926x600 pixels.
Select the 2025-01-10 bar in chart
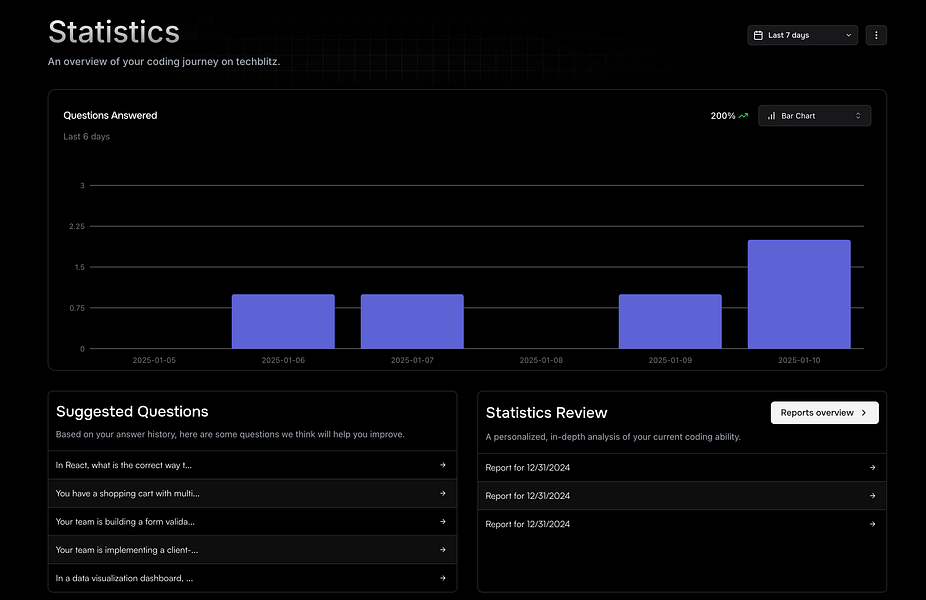pyautogui.click(x=799, y=294)
